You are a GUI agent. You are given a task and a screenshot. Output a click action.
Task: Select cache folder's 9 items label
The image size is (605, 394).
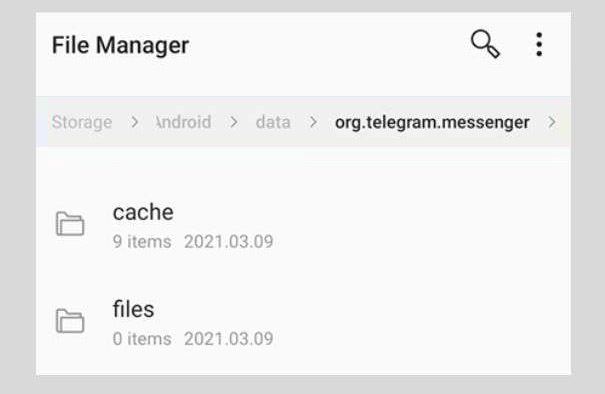click(x=142, y=242)
